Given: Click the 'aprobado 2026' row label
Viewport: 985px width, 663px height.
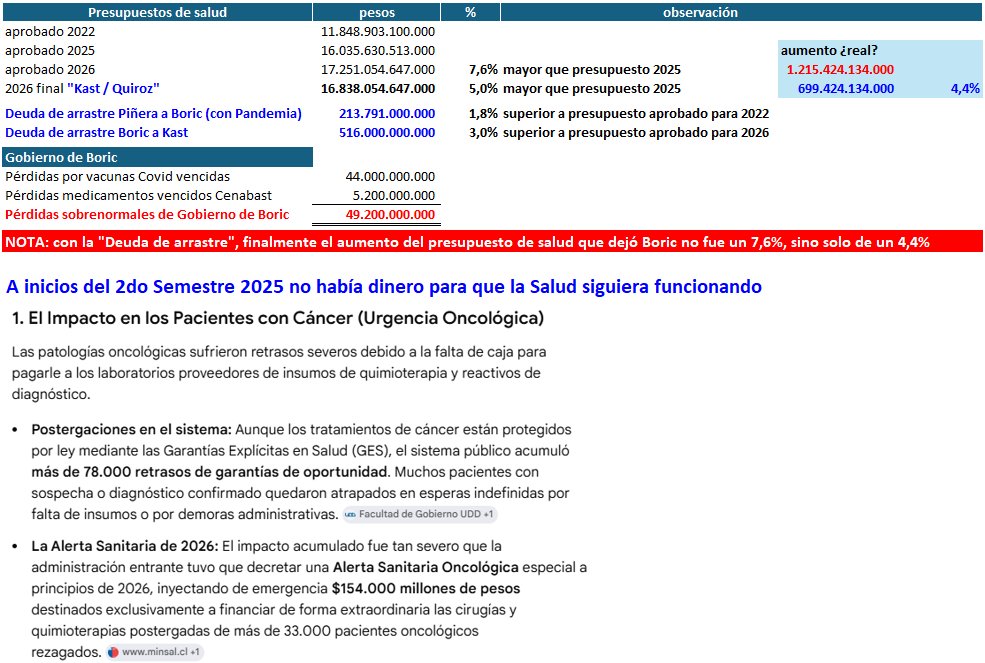Looking at the screenshot, I should pyautogui.click(x=50, y=69).
